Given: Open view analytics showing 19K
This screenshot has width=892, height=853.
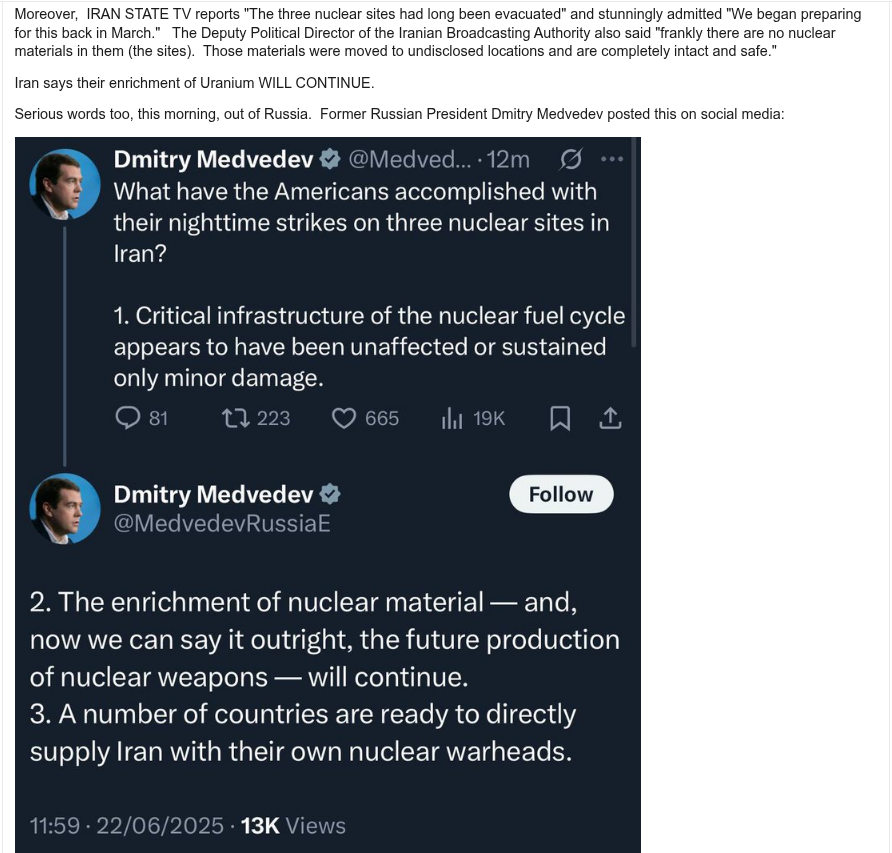Looking at the screenshot, I should (x=452, y=418).
